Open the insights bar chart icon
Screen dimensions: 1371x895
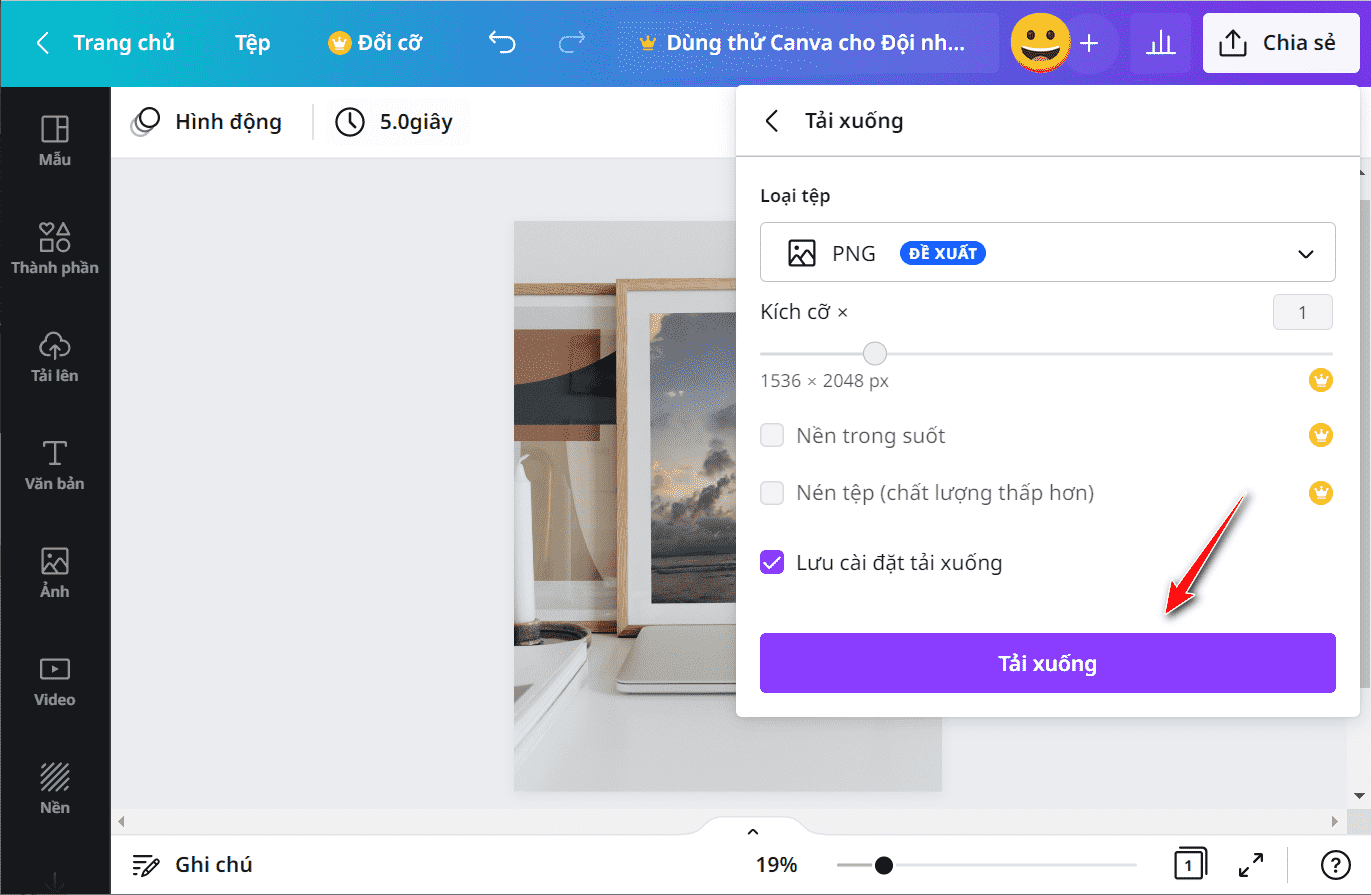(1160, 43)
